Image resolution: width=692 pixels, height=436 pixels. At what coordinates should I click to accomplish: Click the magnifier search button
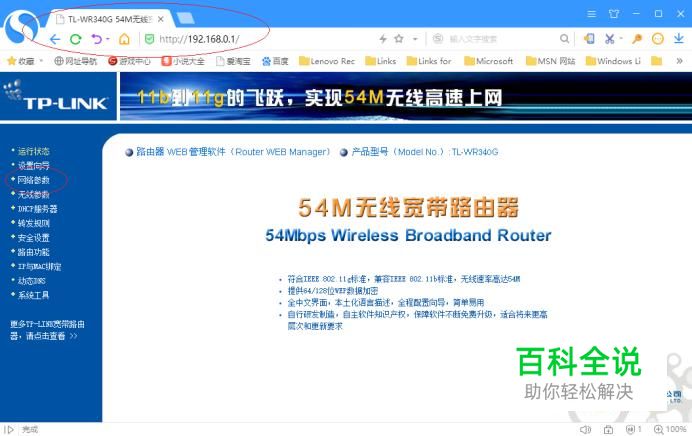(x=564, y=39)
